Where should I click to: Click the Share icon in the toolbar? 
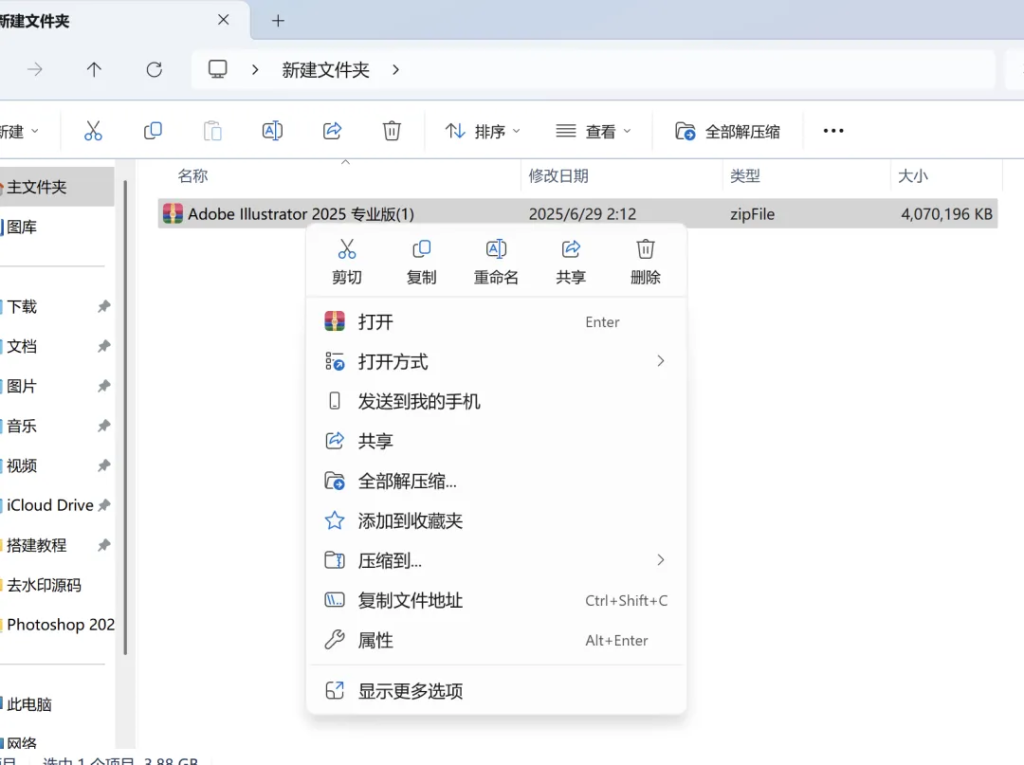click(x=332, y=131)
